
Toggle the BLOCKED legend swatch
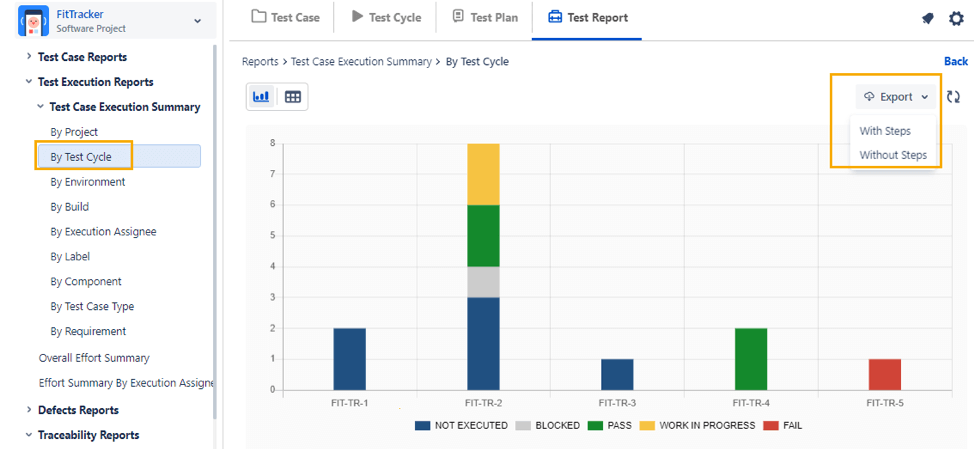click(523, 425)
